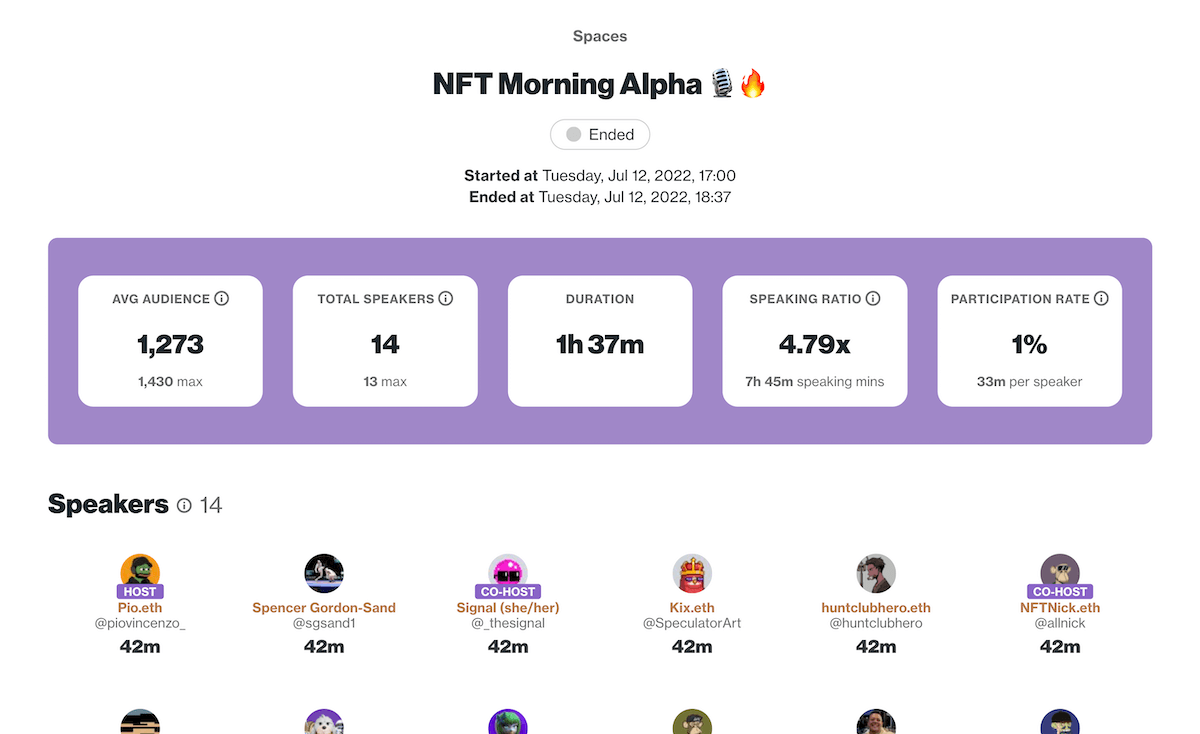Click the HOST badge under Pio.eth's avatar
The height and width of the screenshot is (734, 1200).
pyautogui.click(x=140, y=591)
